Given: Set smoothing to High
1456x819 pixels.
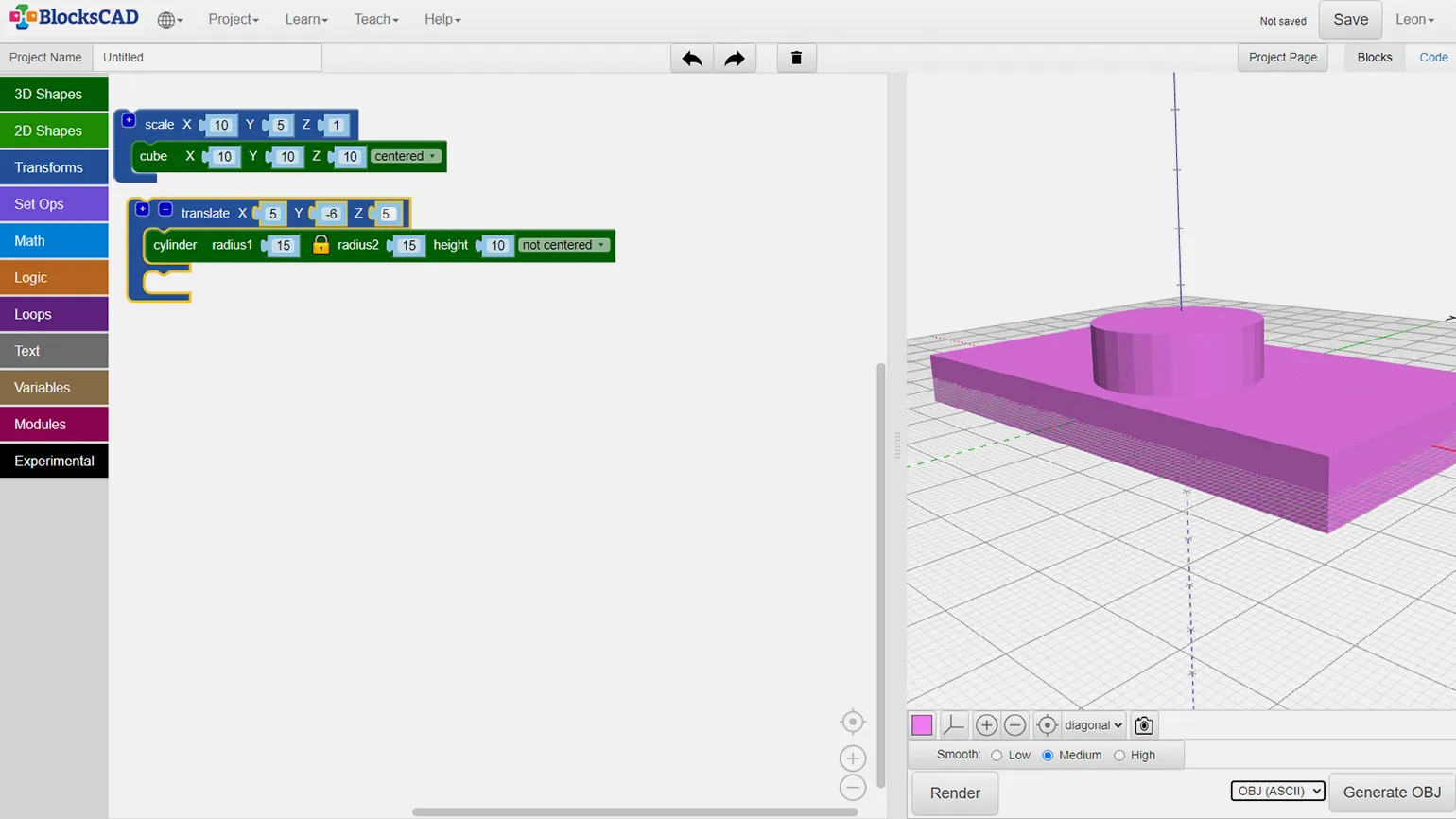Looking at the screenshot, I should pos(1119,756).
